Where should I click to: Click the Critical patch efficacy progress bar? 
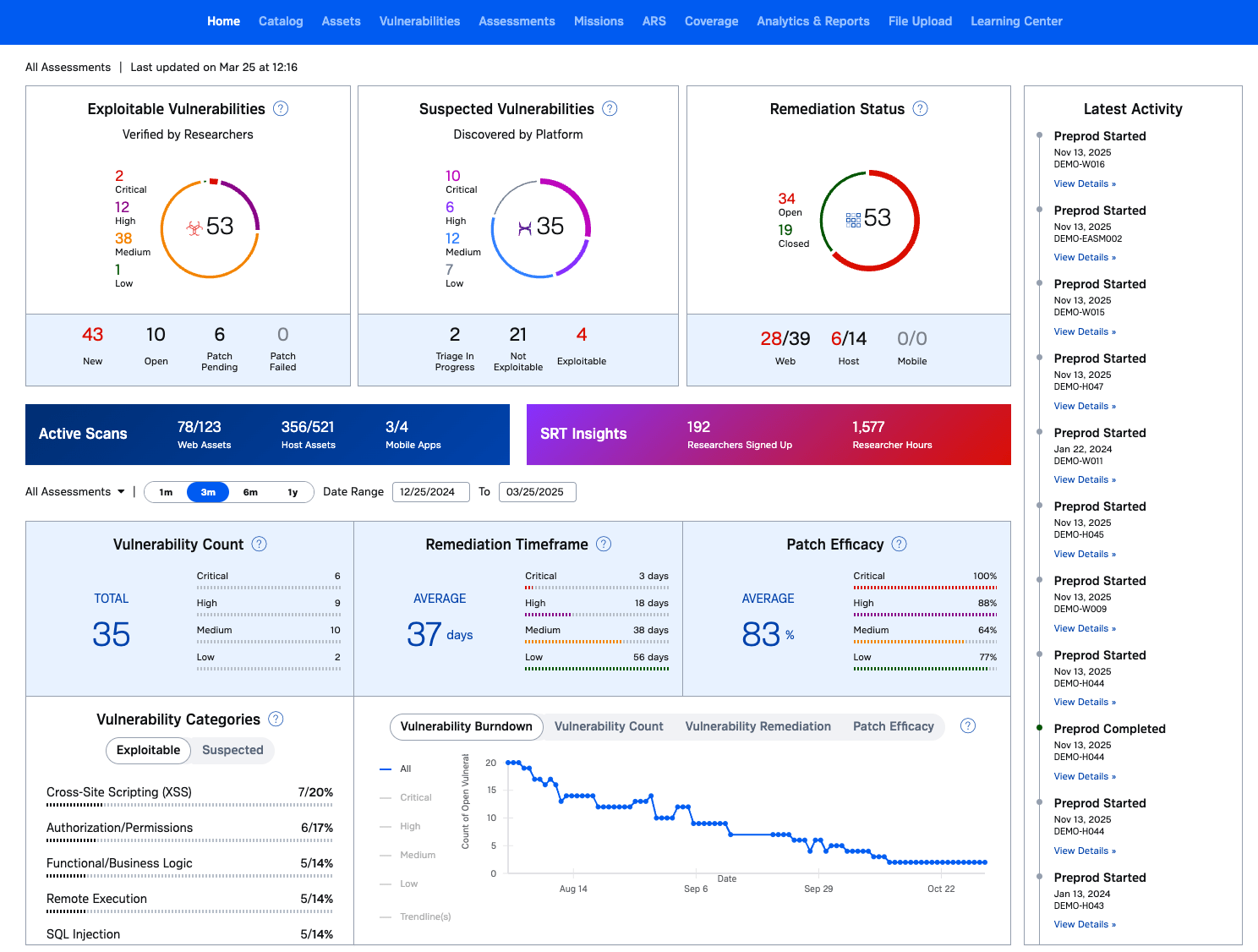click(x=925, y=588)
